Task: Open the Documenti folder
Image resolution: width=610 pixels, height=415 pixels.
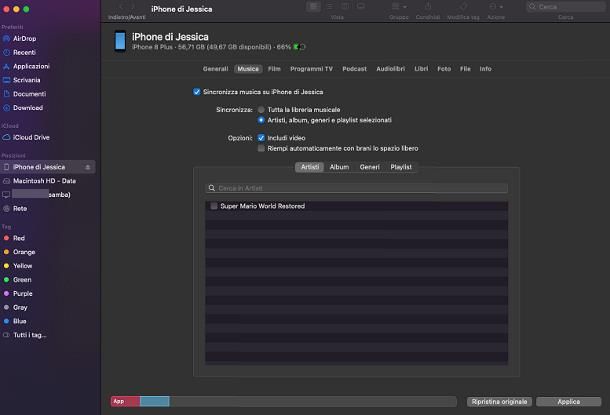Action: click(29, 94)
